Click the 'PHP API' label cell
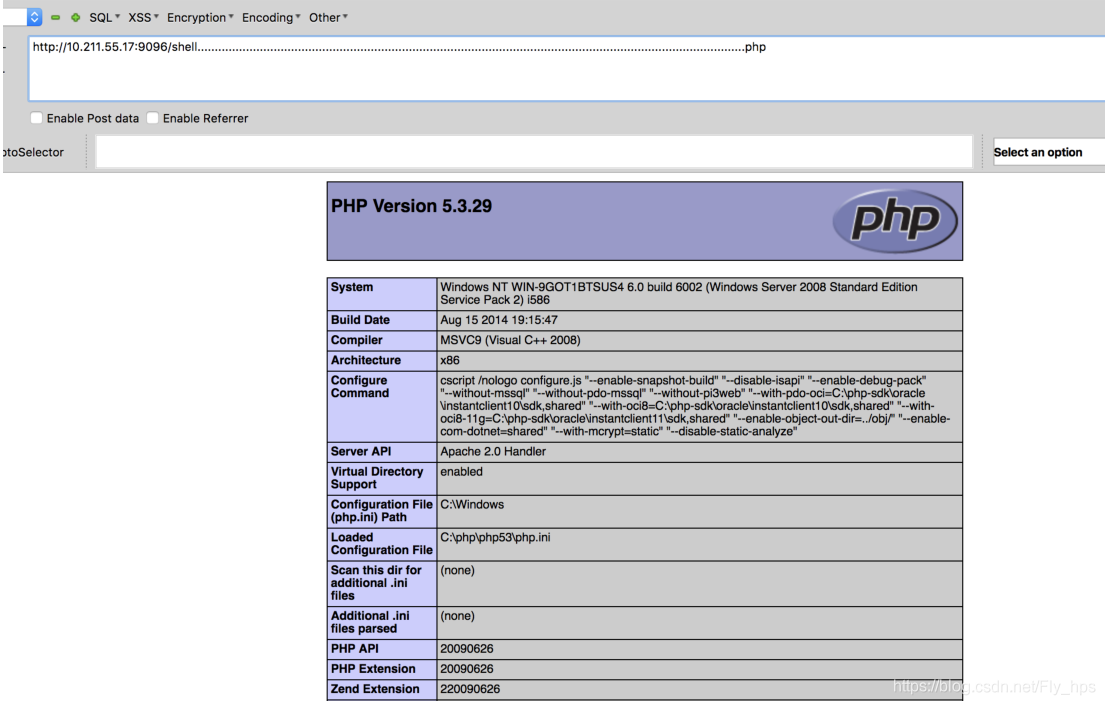This screenshot has width=1105, height=705. click(382, 649)
